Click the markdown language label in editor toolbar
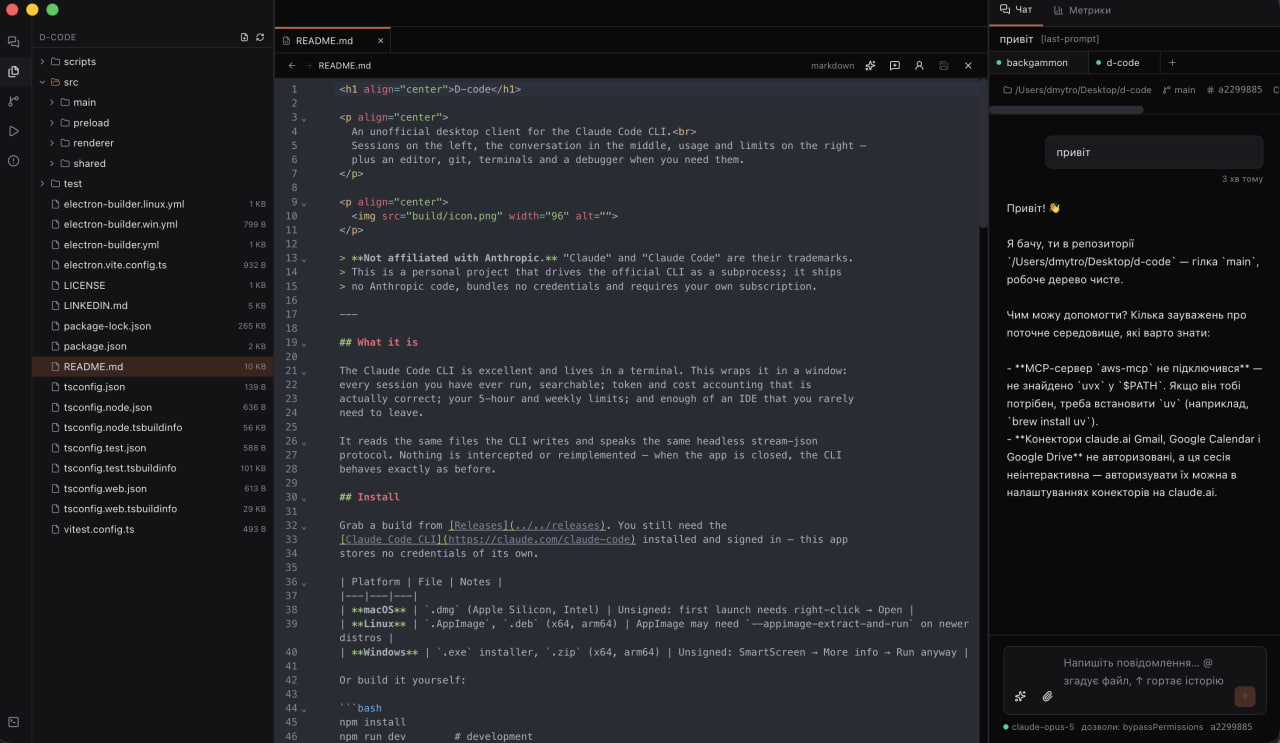This screenshot has height=743, width=1280. (832, 66)
